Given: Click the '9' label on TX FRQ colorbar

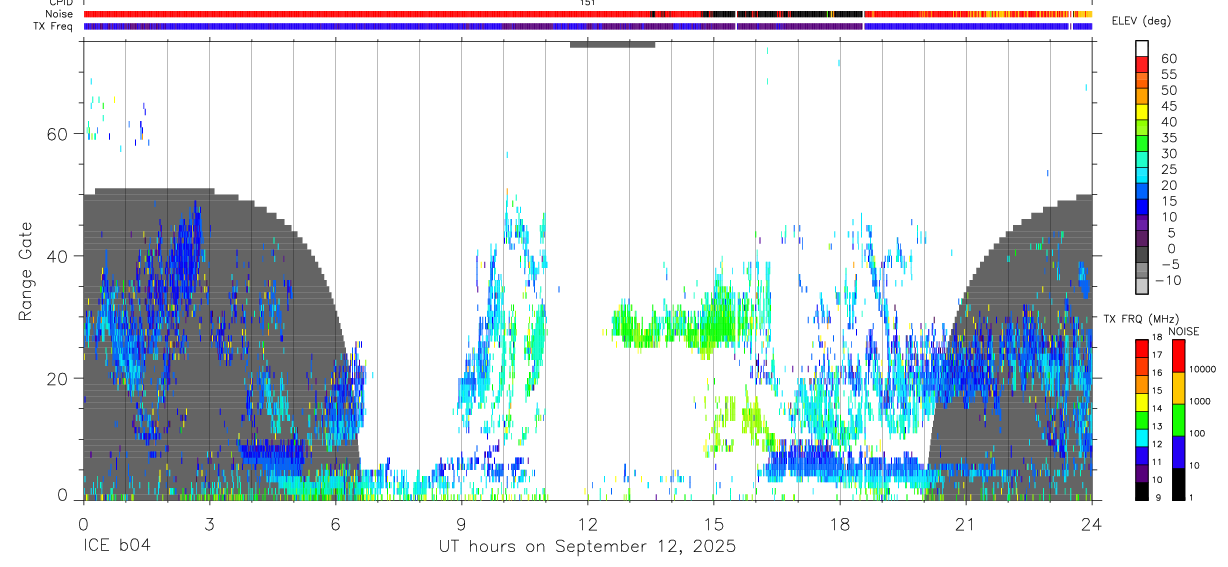Looking at the screenshot, I should [1157, 498].
